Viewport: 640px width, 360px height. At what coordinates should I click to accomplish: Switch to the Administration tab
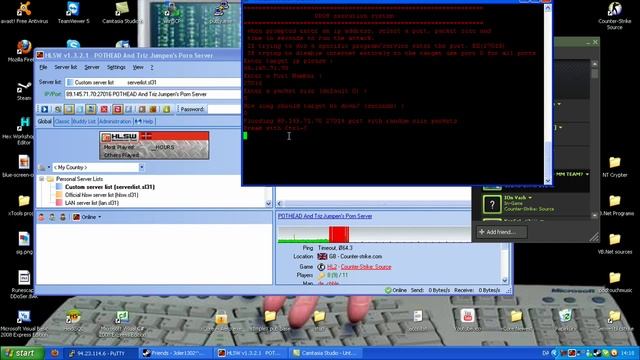[x=115, y=121]
